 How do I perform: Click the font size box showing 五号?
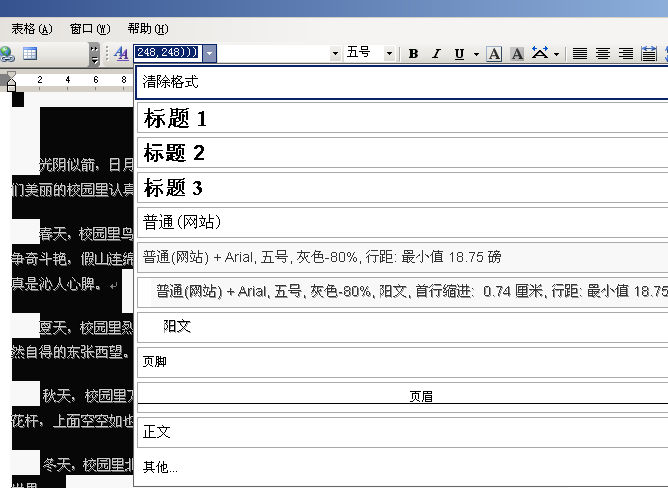pos(364,53)
